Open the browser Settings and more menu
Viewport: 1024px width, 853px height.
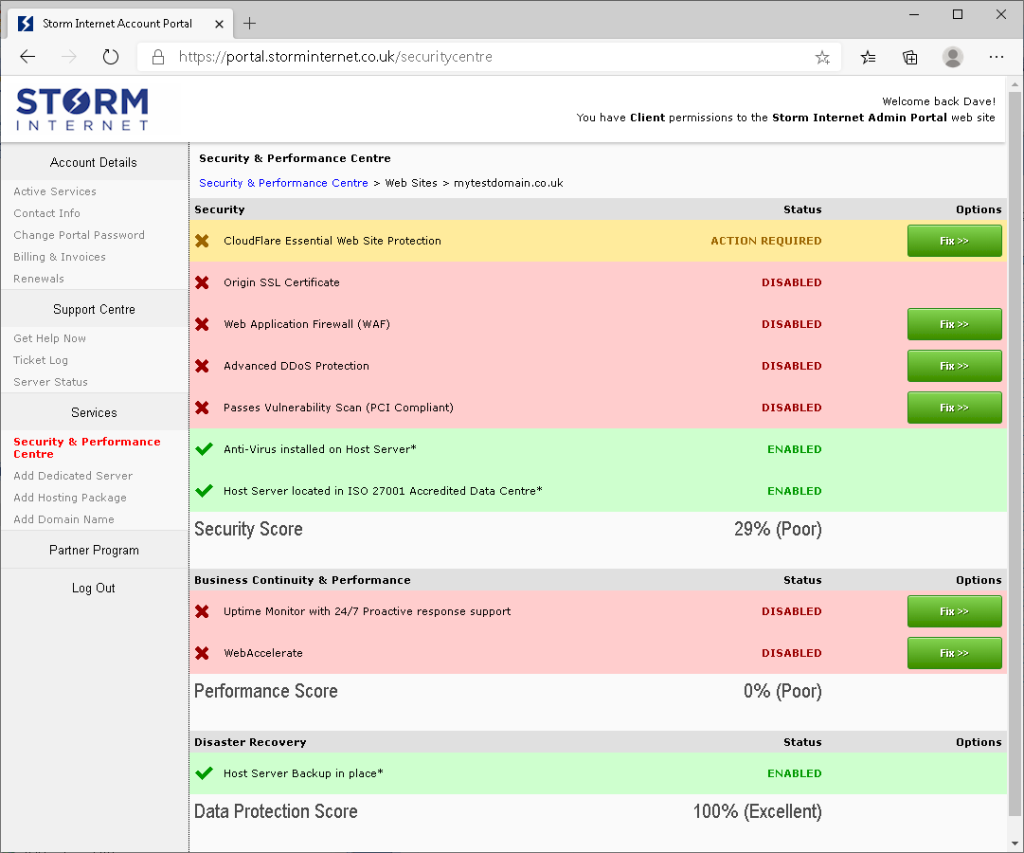(x=996, y=57)
